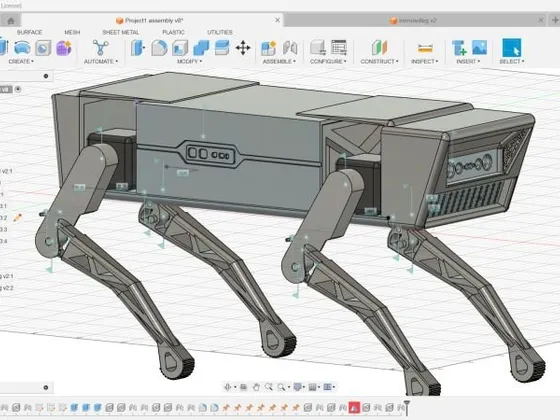Click the Construct Offset Plane icon
This screenshot has height=420, width=560.
pos(379,48)
